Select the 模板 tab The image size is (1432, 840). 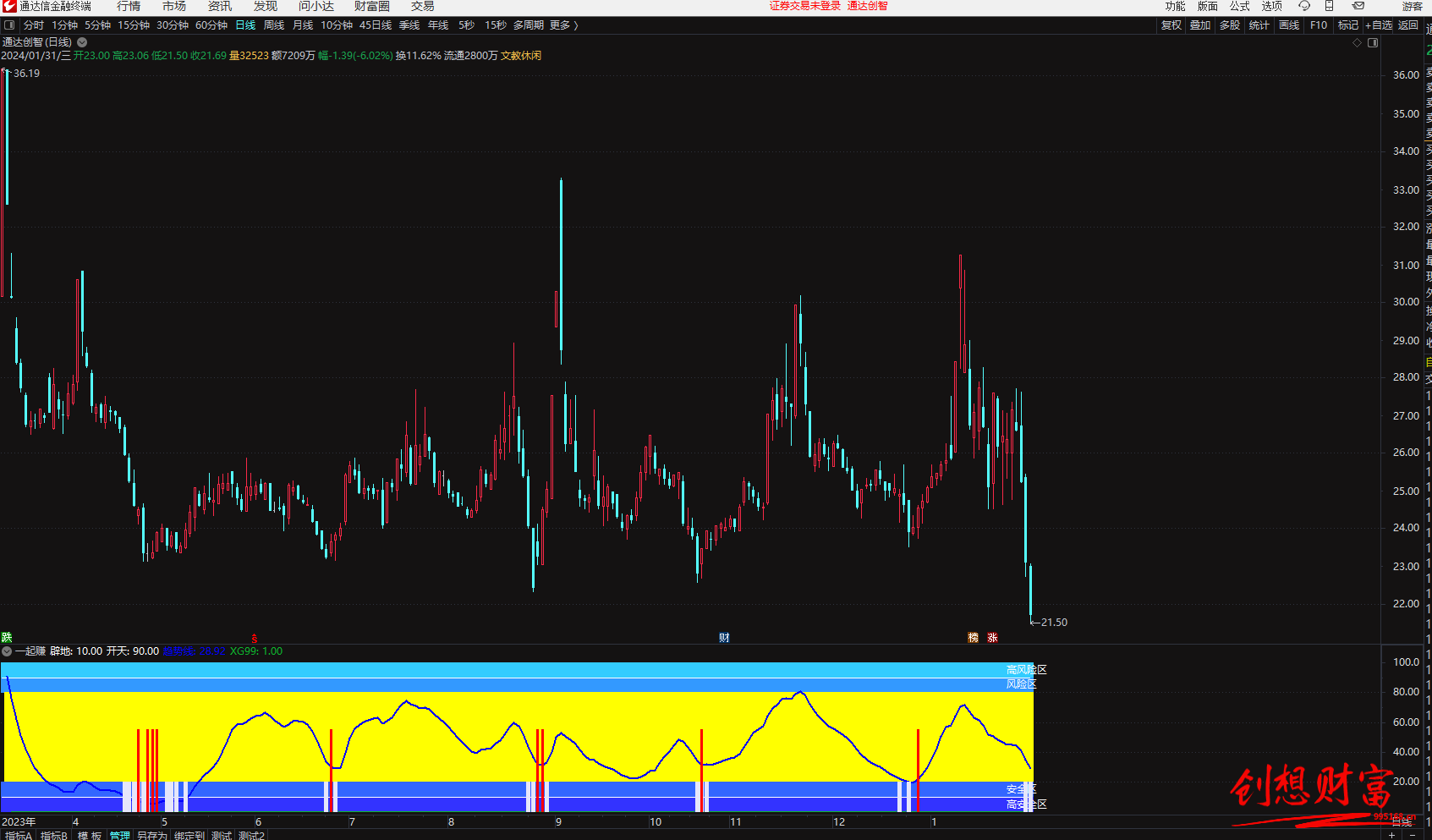90,835
